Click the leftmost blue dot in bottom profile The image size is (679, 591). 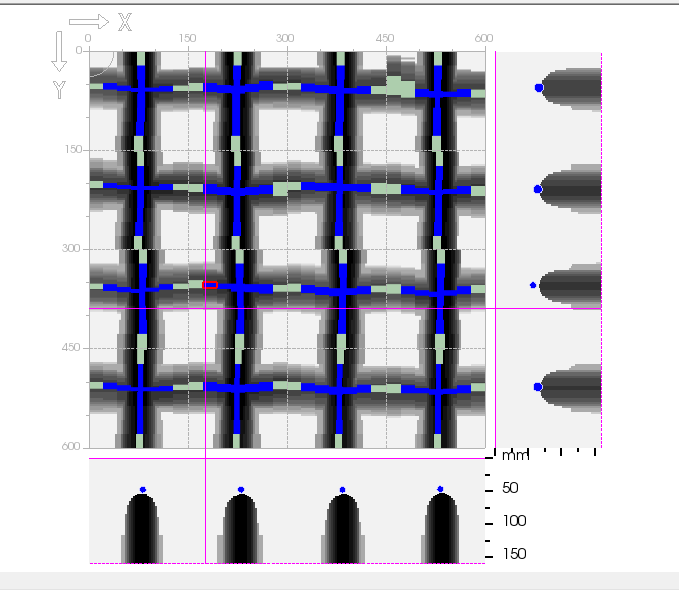tap(143, 489)
